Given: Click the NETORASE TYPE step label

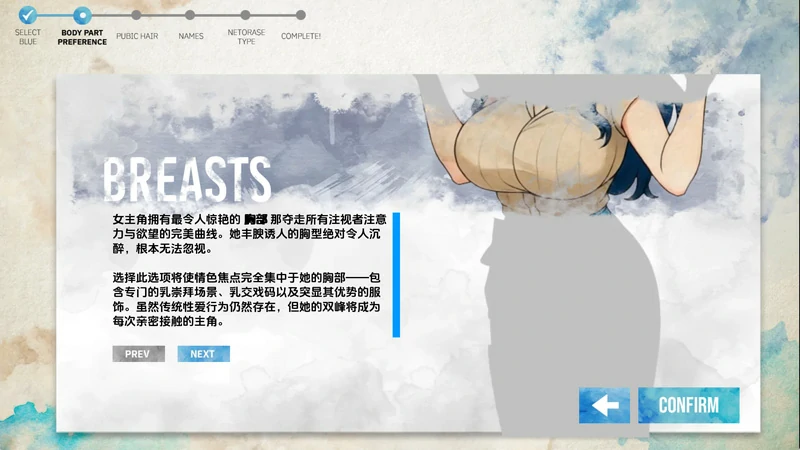Looking at the screenshot, I should coord(246,37).
